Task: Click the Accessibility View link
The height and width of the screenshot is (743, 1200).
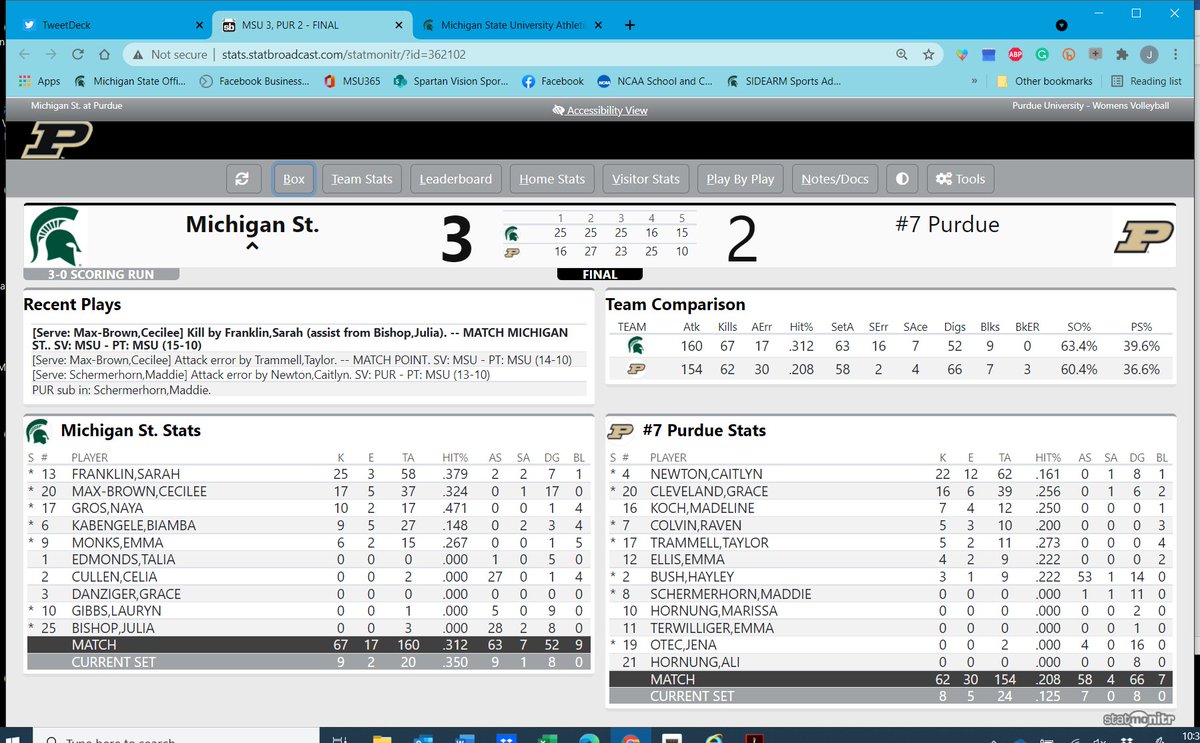Action: coord(600,110)
